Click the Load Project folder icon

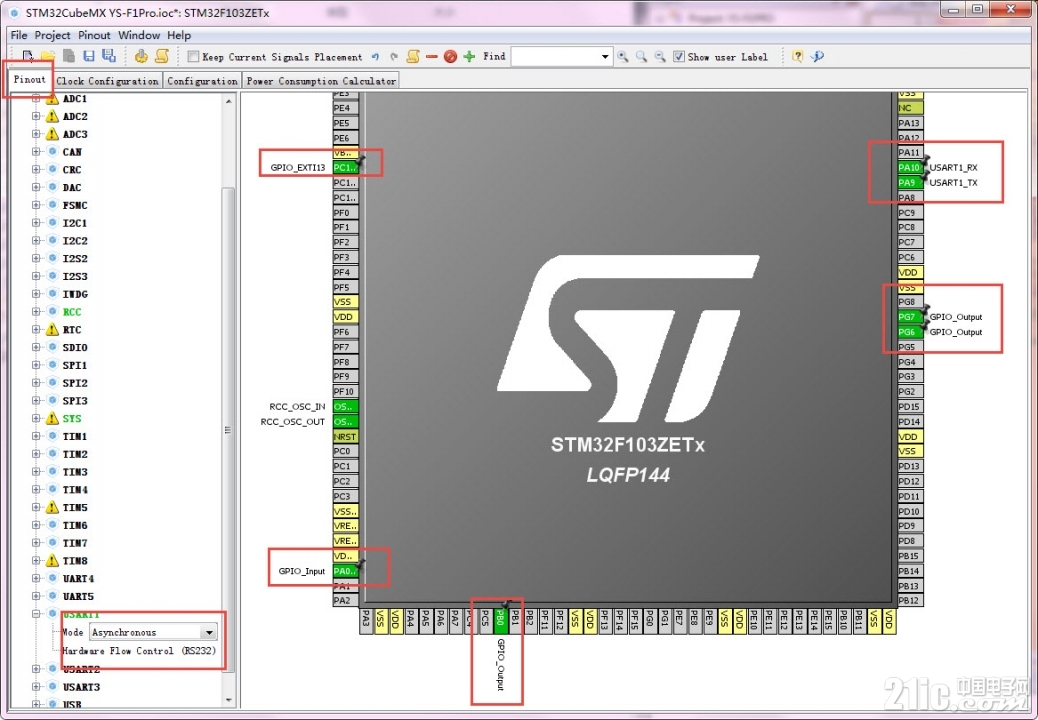pos(48,57)
